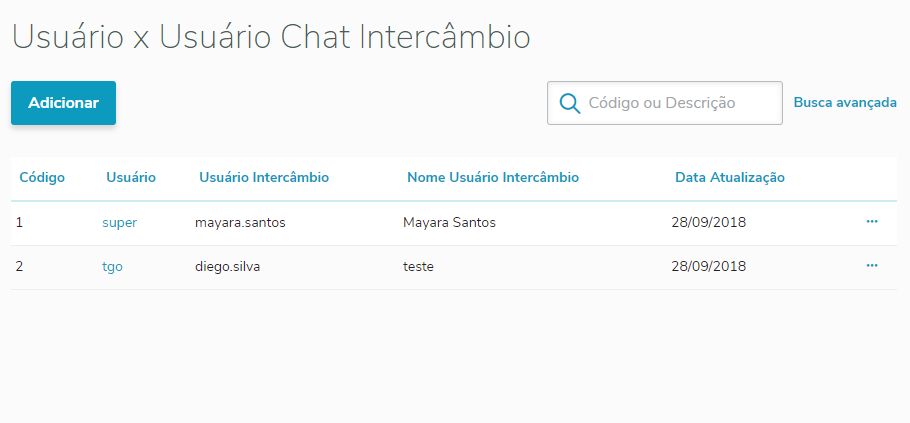
Task: Sort by the Data Atualização column header
Action: [730, 178]
